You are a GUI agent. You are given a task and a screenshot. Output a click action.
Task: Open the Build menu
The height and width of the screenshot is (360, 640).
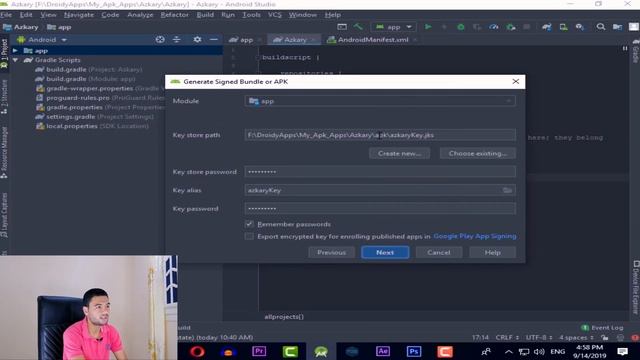coord(205,15)
